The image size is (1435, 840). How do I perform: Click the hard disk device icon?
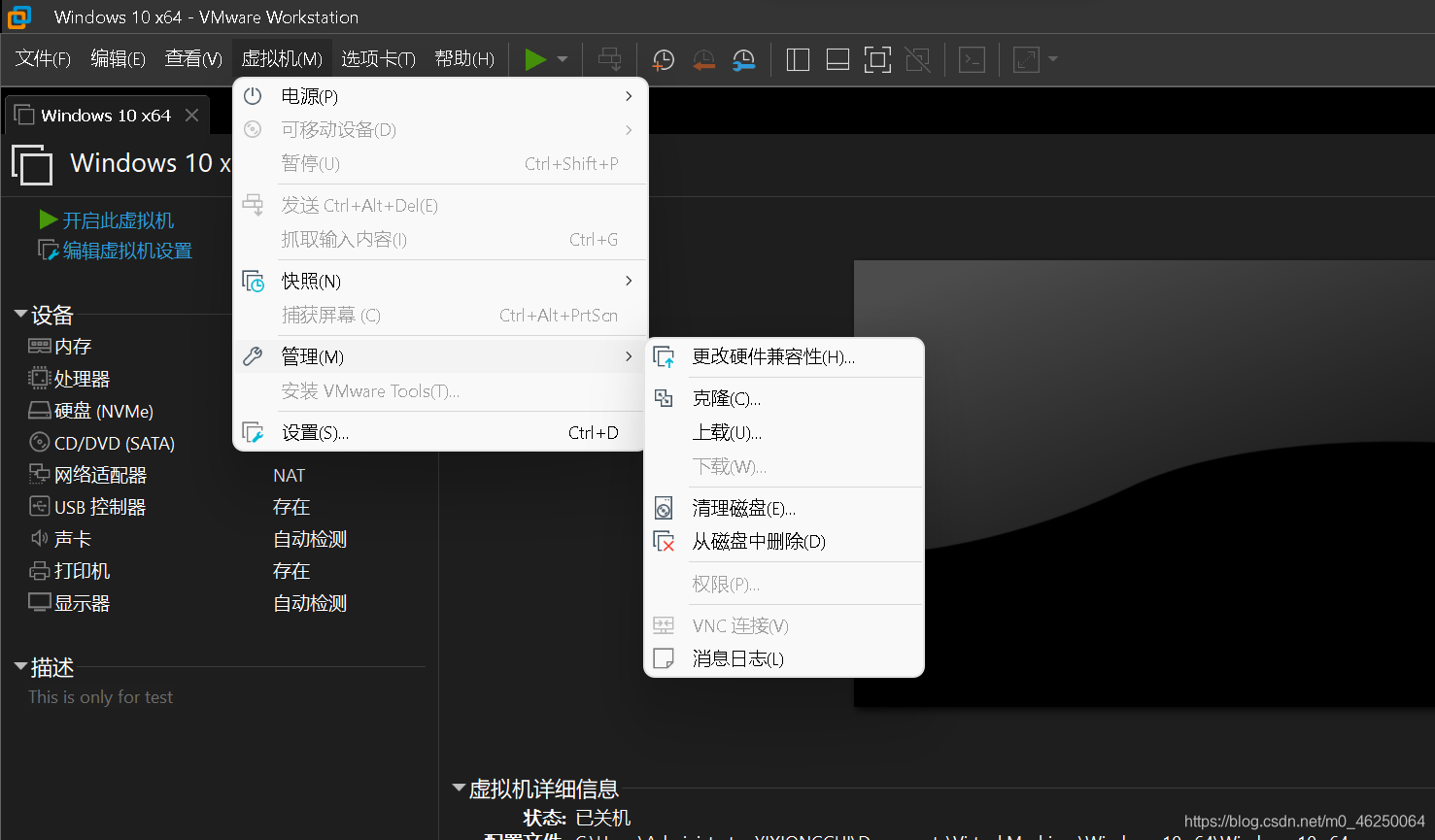click(39, 411)
